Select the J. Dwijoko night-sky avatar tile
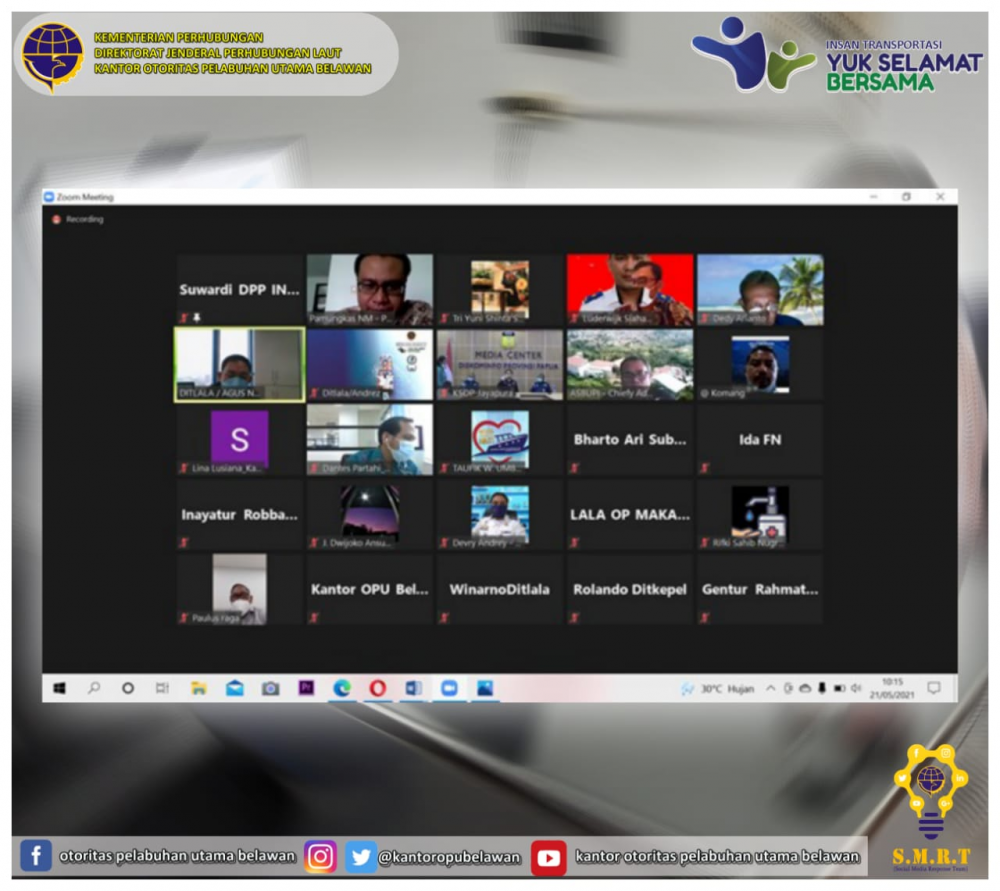This screenshot has width=1000, height=891. [x=370, y=514]
